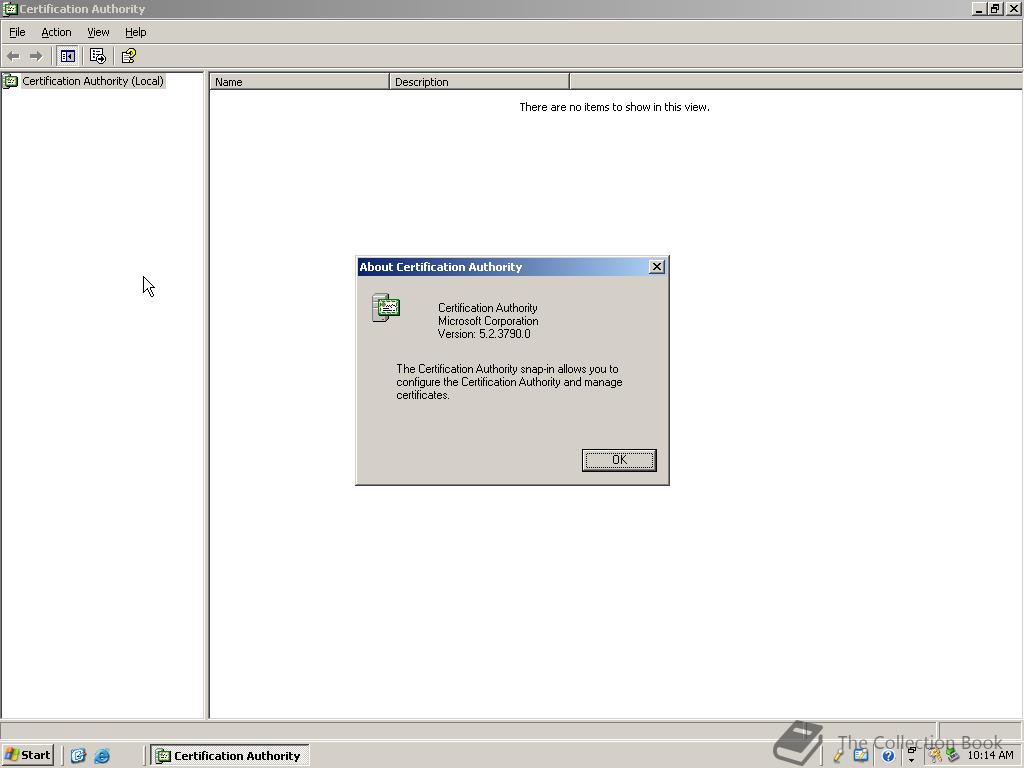Sort by the Name column header
This screenshot has width=1024, height=768.
[299, 82]
